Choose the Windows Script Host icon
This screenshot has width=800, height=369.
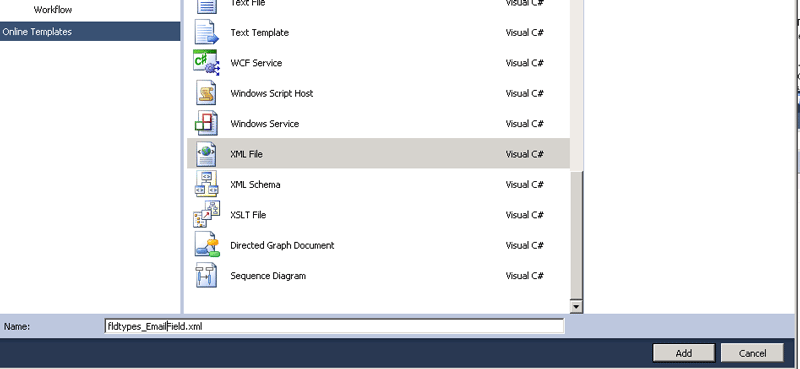click(x=206, y=93)
